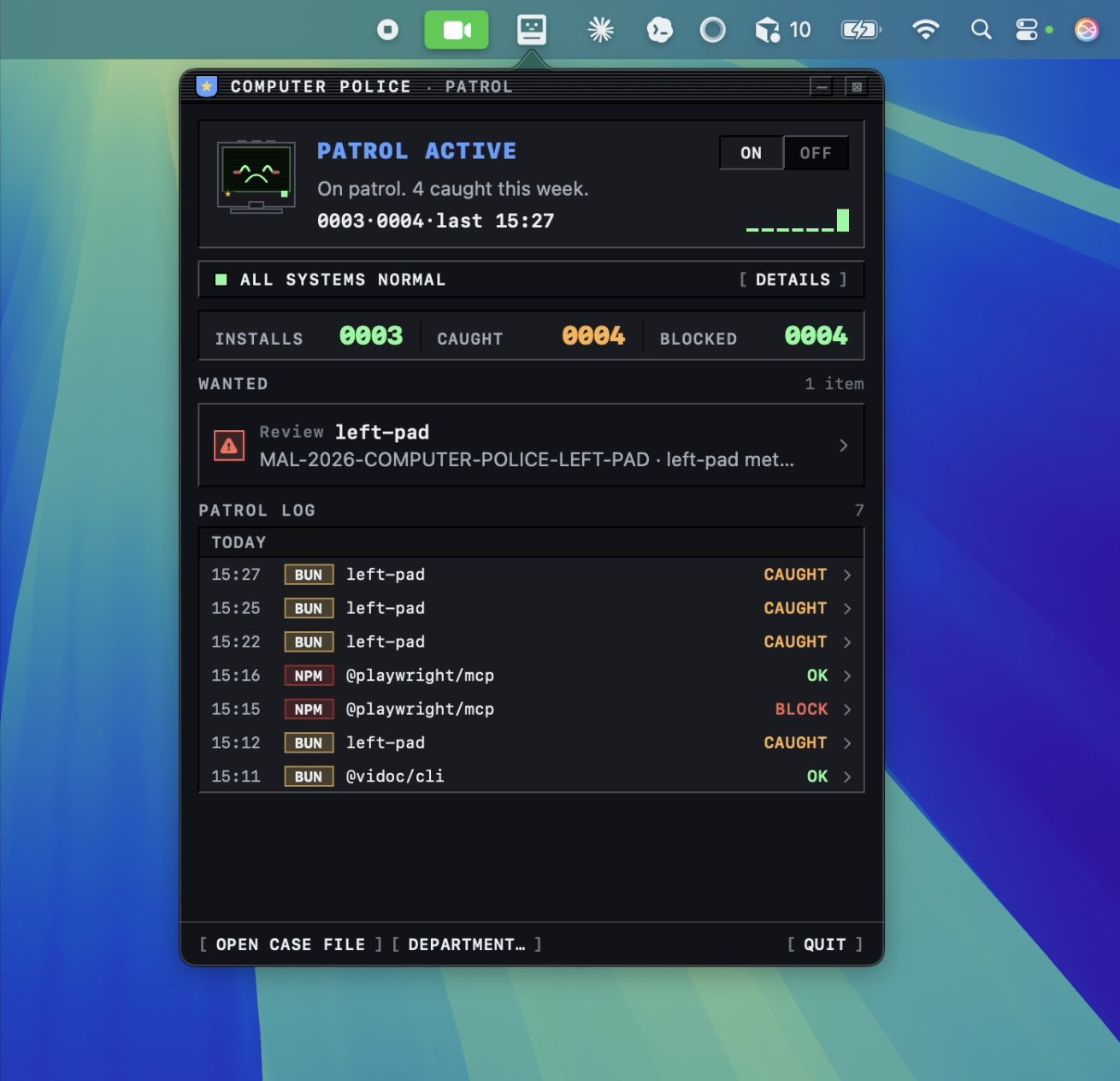1120x1081 pixels.
Task: Open the starburst asterisk menu bar icon
Action: coord(601,31)
